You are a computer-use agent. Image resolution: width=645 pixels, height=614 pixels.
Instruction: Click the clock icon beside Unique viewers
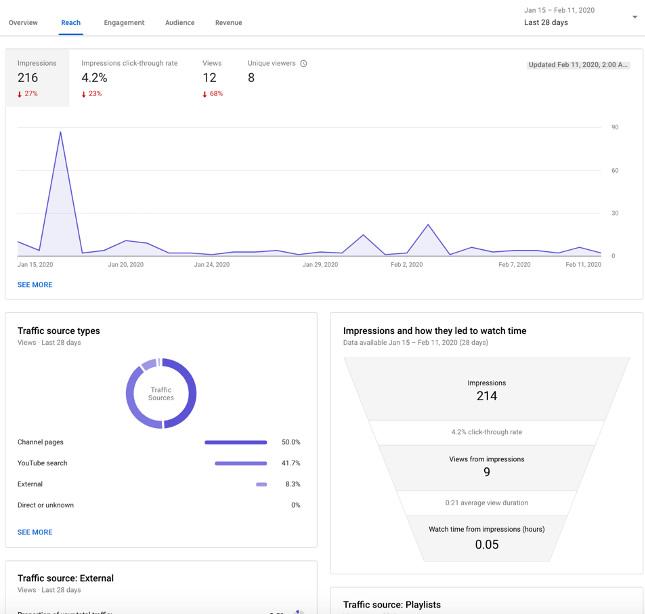304,63
